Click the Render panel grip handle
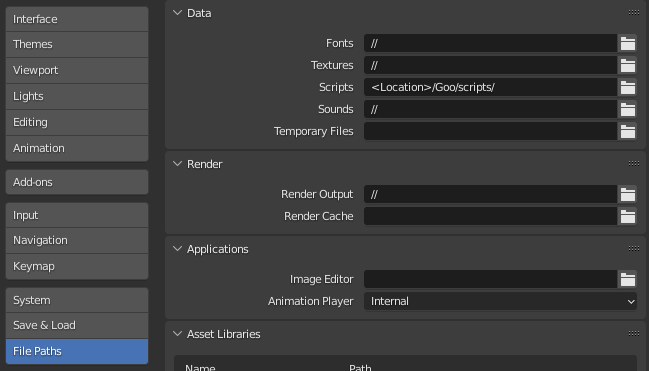 pyautogui.click(x=634, y=164)
